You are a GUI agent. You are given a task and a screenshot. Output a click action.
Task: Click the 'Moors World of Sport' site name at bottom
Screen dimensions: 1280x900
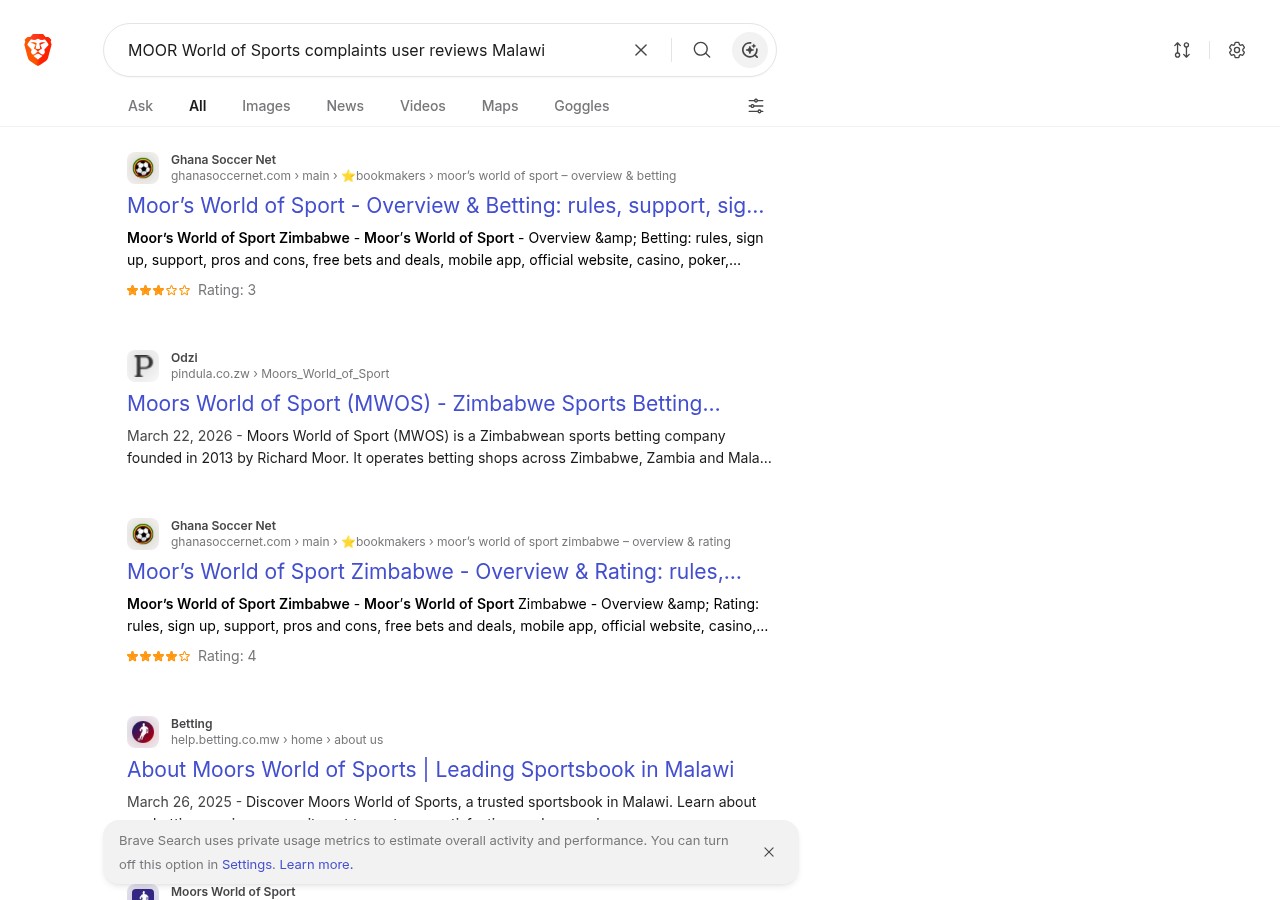[233, 892]
